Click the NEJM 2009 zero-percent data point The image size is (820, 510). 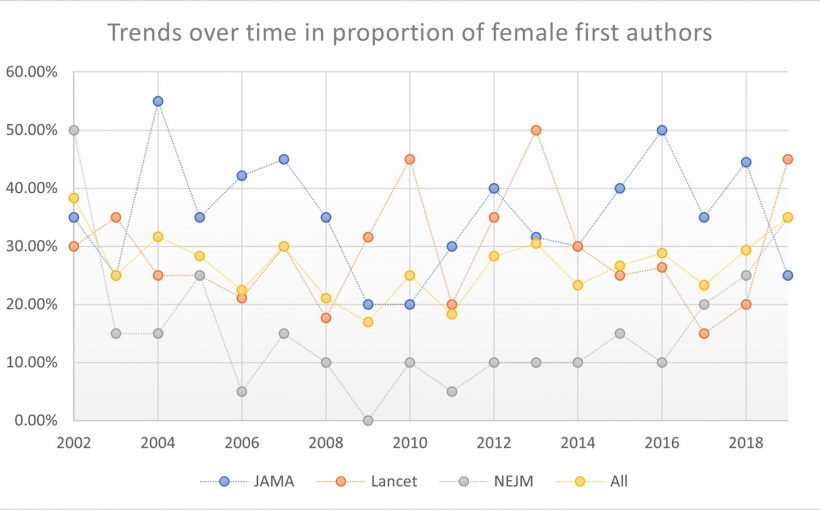[368, 420]
